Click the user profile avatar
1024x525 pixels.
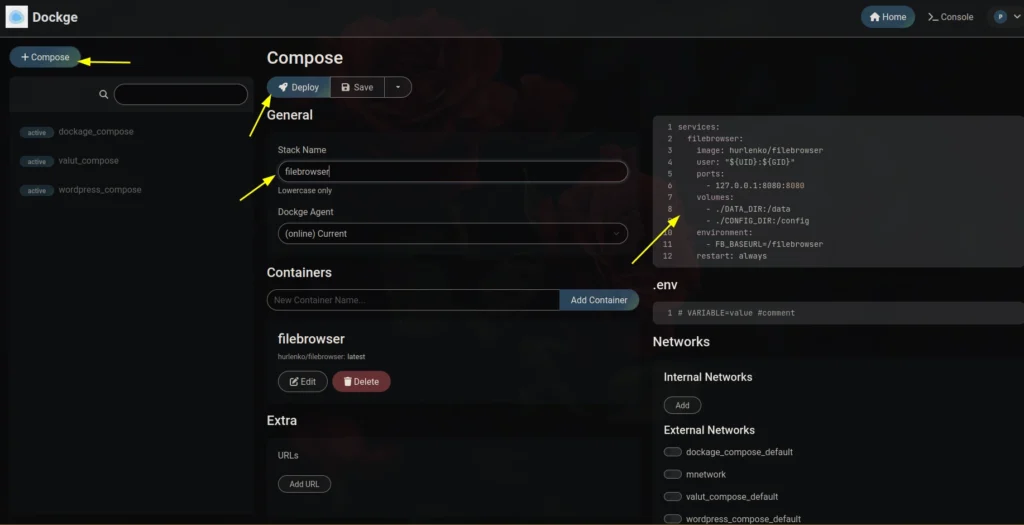[1000, 17]
